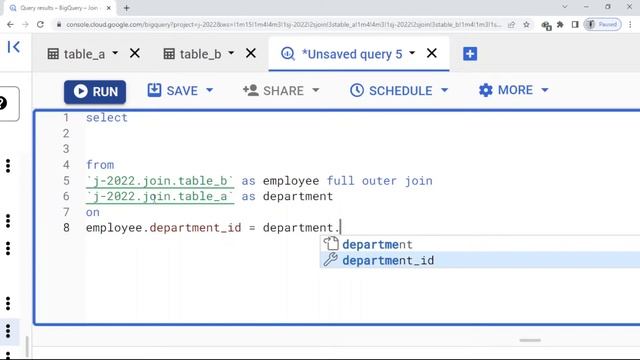Click the horizontal scrollbar handle below editor
Viewport: 640px width, 360px height.
530,340
